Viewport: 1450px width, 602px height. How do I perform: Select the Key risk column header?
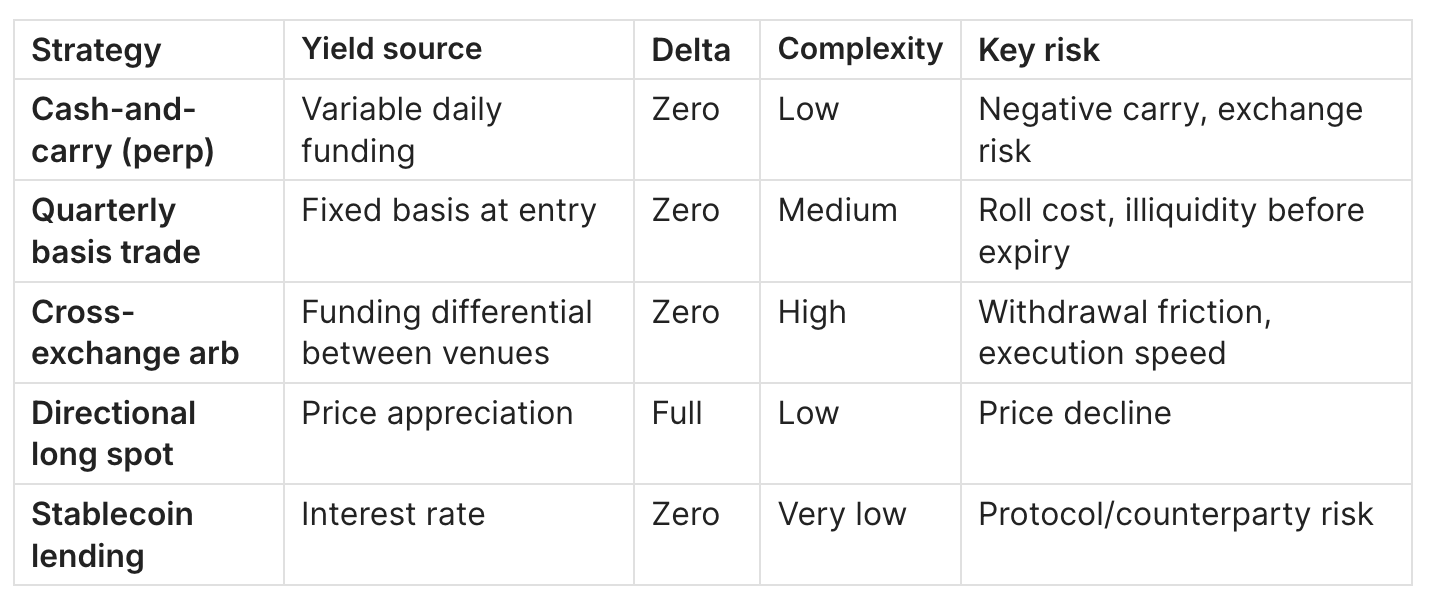click(x=1038, y=50)
